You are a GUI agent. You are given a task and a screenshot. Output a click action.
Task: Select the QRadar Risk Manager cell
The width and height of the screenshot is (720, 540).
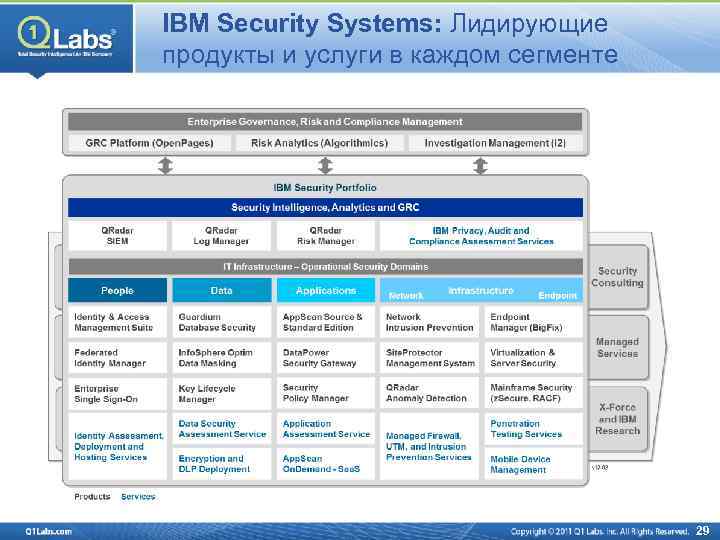click(326, 236)
